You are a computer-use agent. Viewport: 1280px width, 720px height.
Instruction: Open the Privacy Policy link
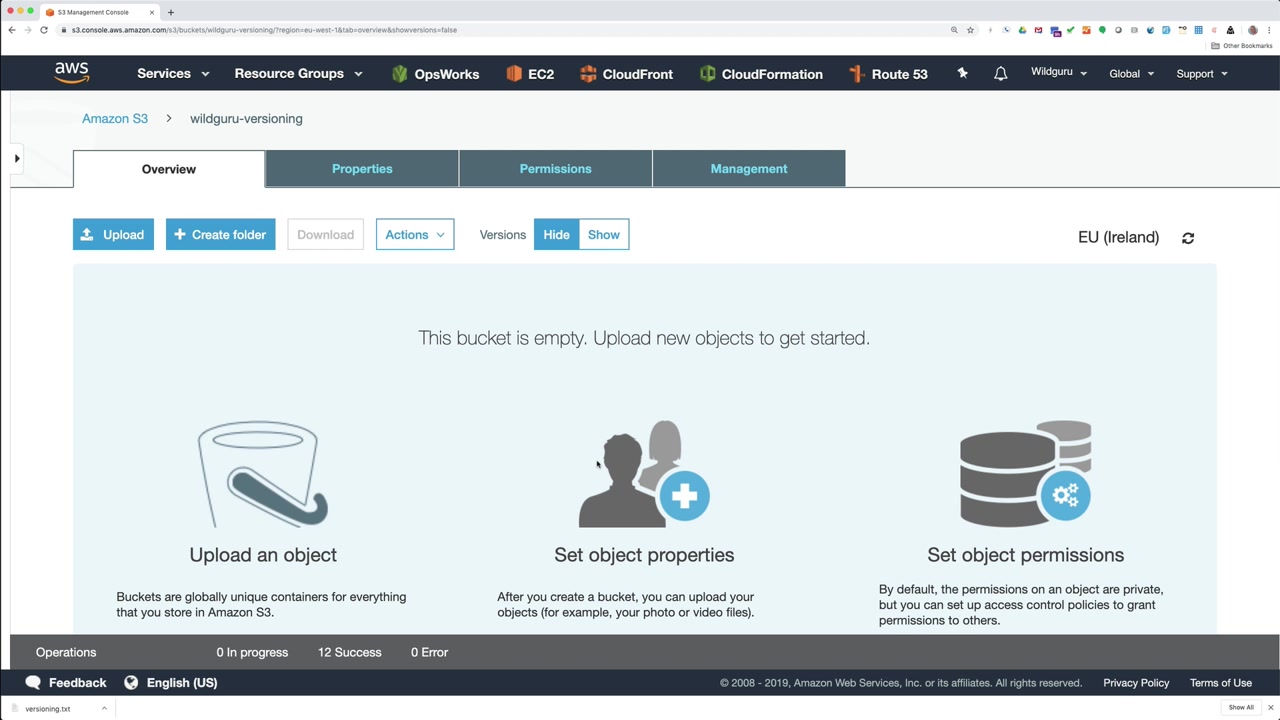(x=1136, y=683)
